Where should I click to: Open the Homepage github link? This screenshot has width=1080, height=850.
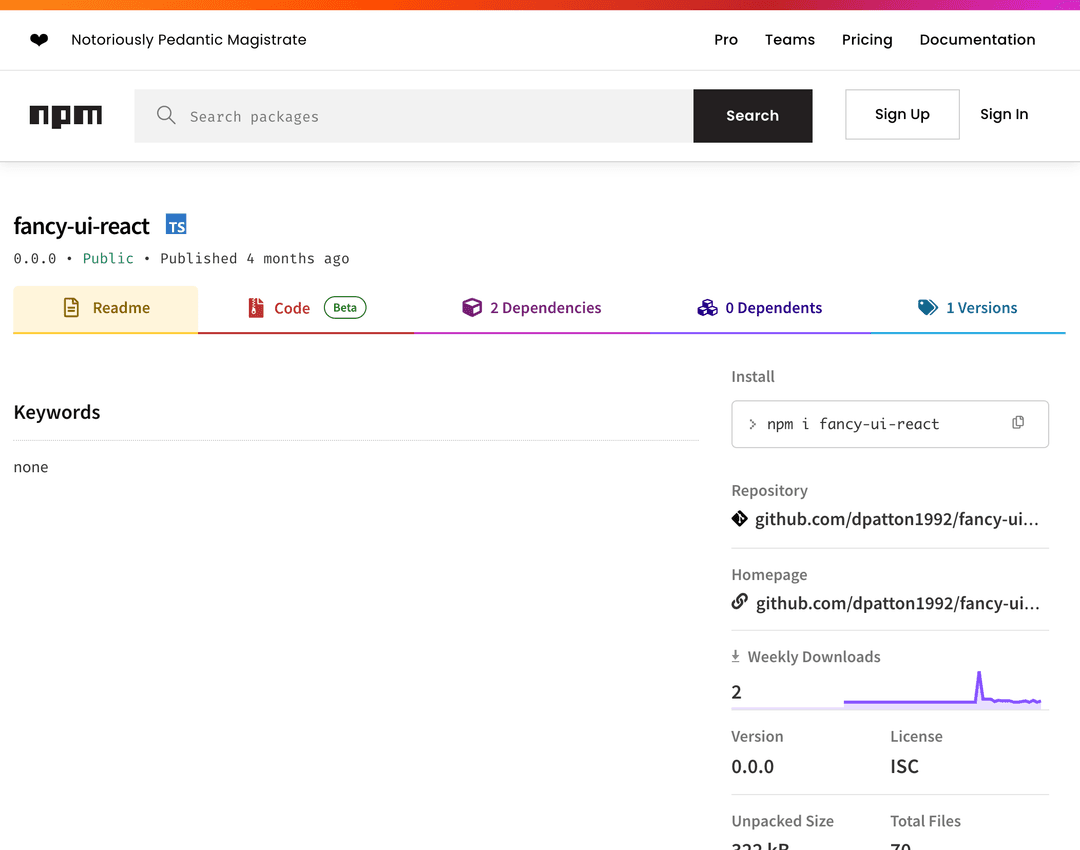pos(897,603)
